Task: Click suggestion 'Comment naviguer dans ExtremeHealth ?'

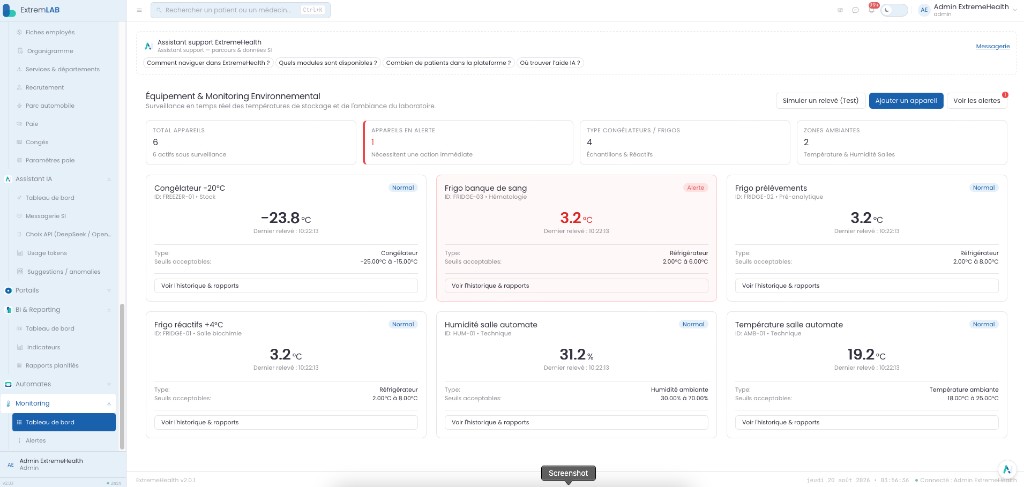Action: (x=208, y=63)
